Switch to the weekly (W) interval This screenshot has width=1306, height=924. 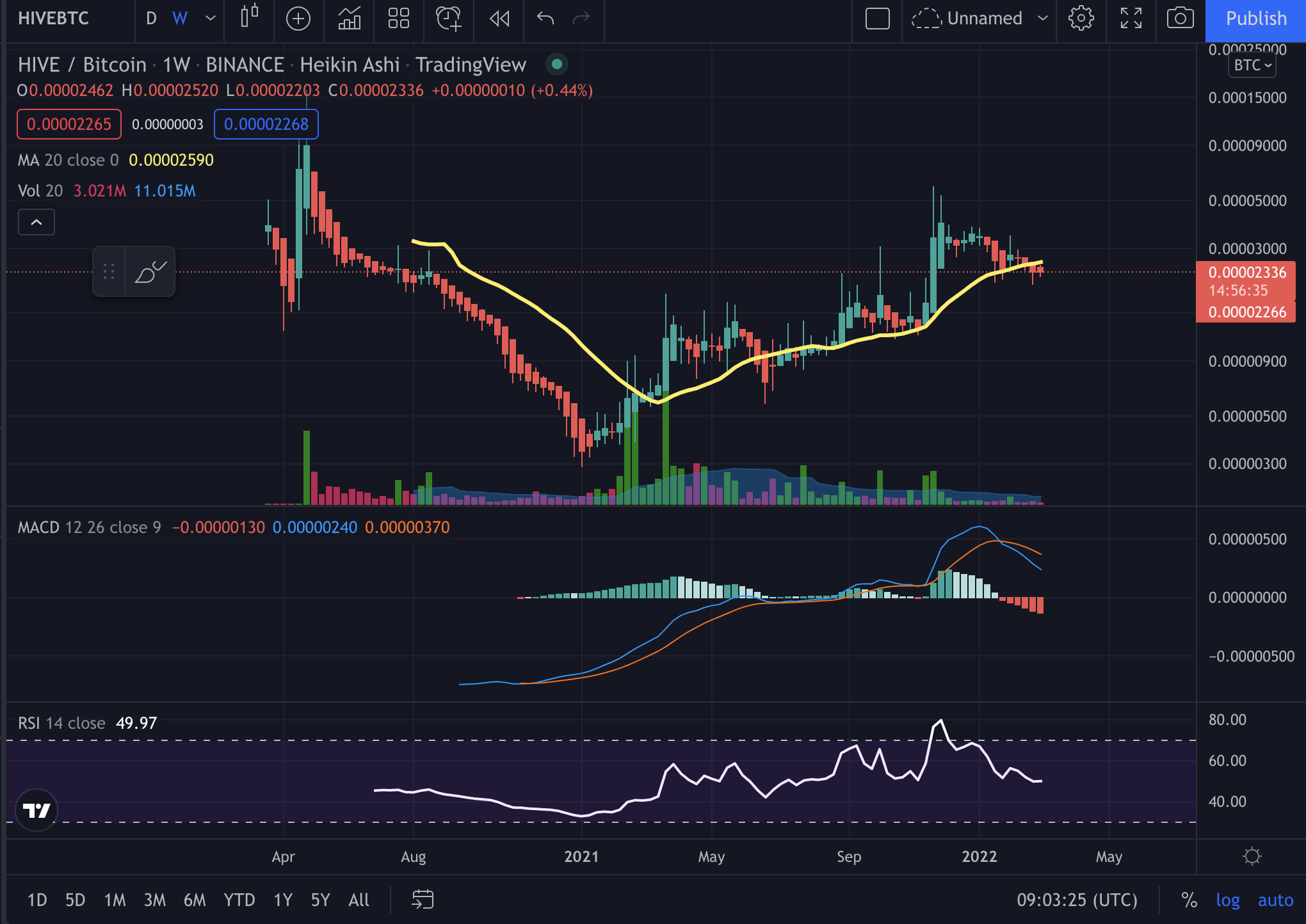pyautogui.click(x=180, y=19)
